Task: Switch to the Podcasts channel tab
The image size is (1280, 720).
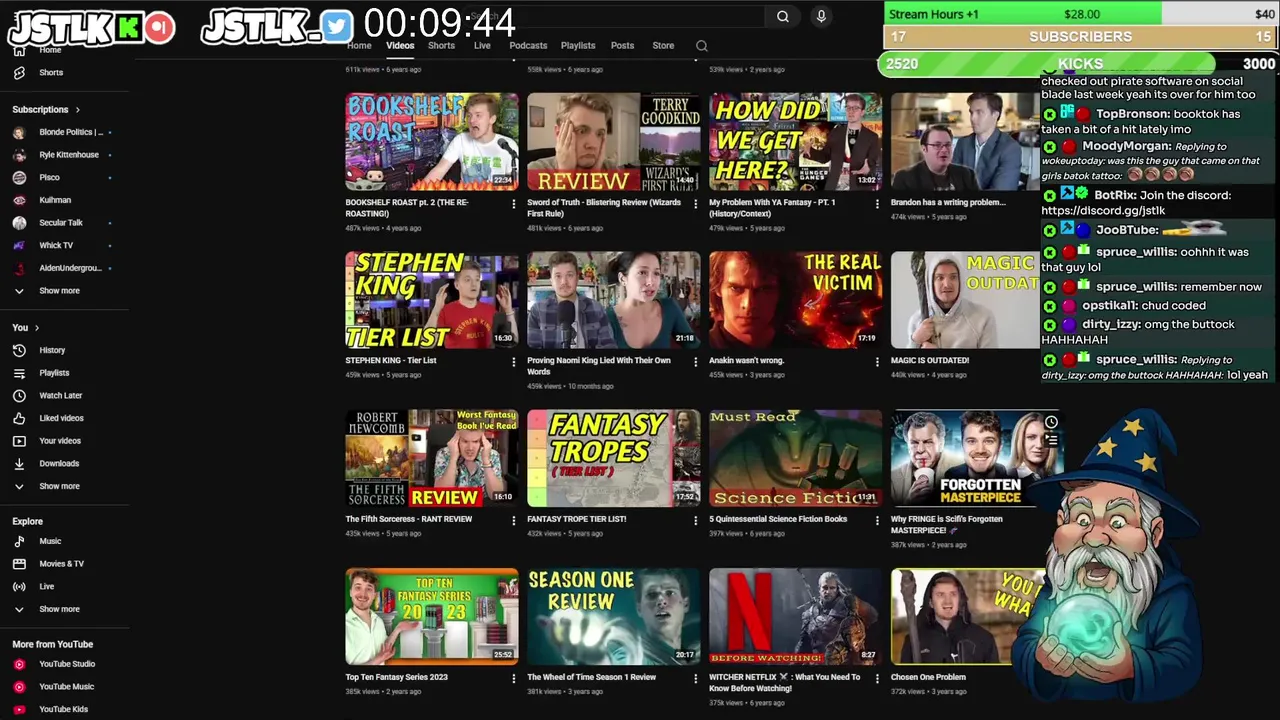Action: [528, 45]
